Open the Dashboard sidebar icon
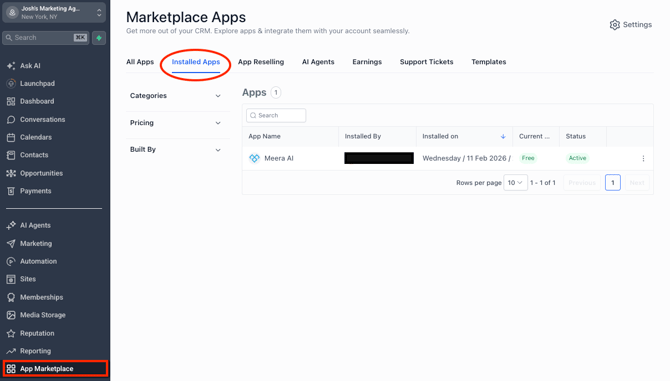The width and height of the screenshot is (670, 381). [x=11, y=102]
